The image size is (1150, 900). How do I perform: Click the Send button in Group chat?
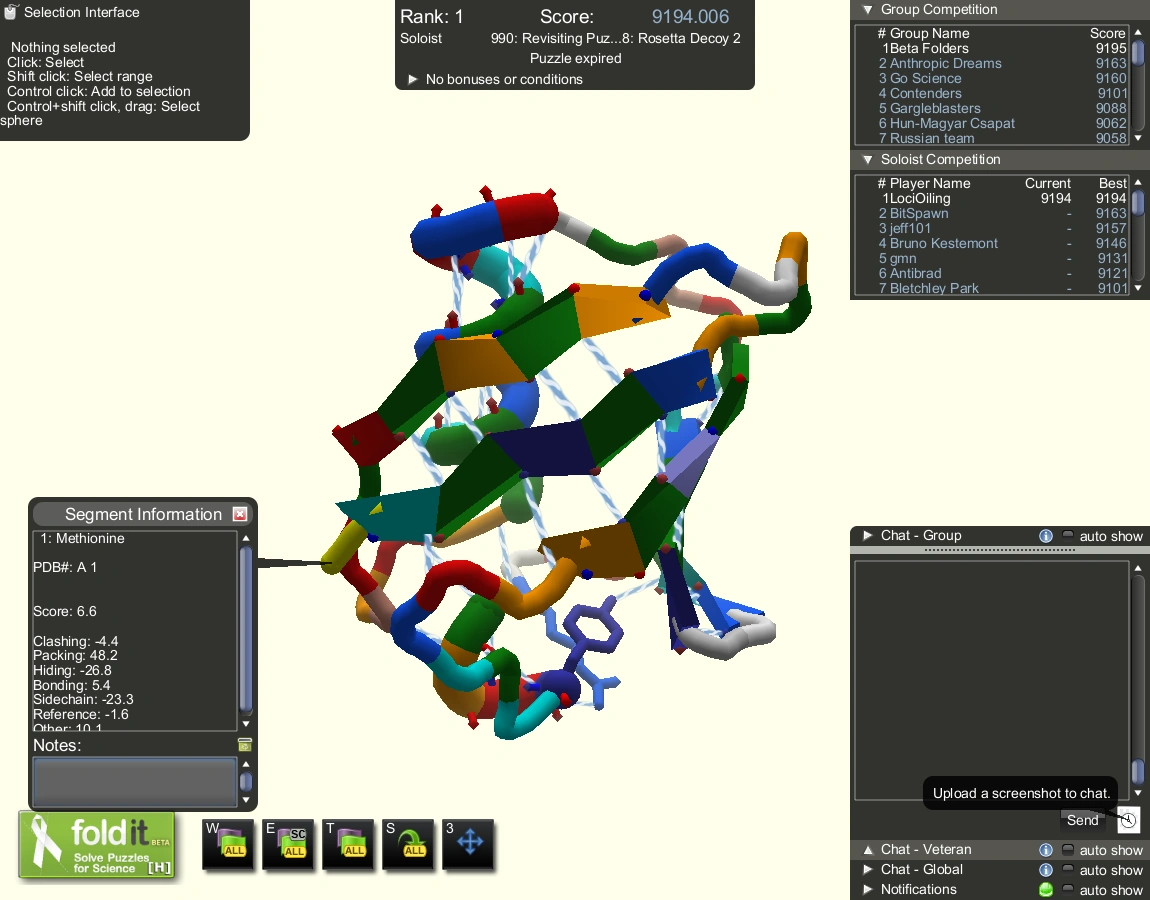click(1083, 820)
